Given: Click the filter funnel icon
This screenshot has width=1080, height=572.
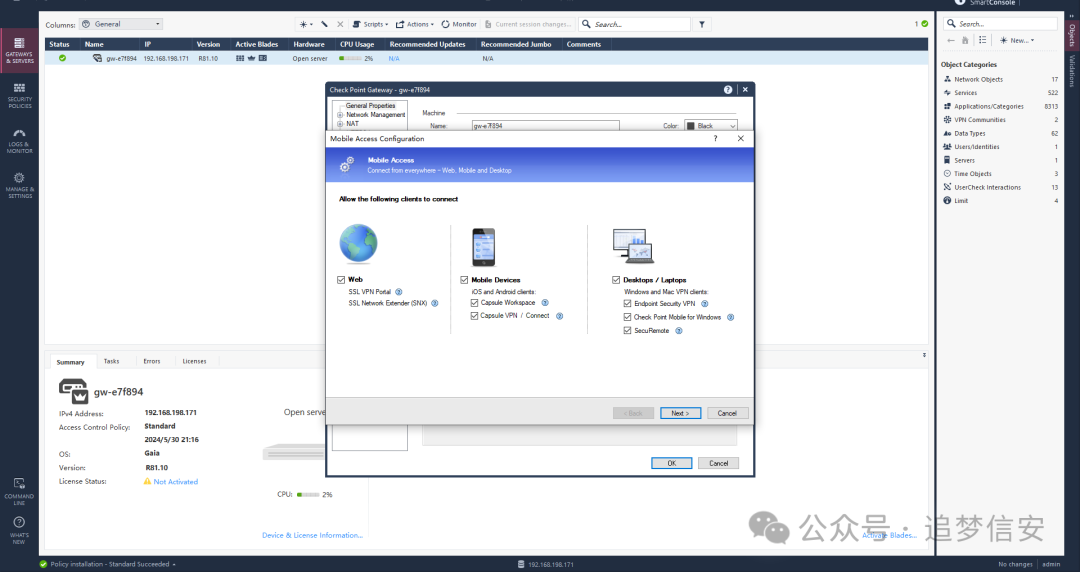Looking at the screenshot, I should pos(702,24).
